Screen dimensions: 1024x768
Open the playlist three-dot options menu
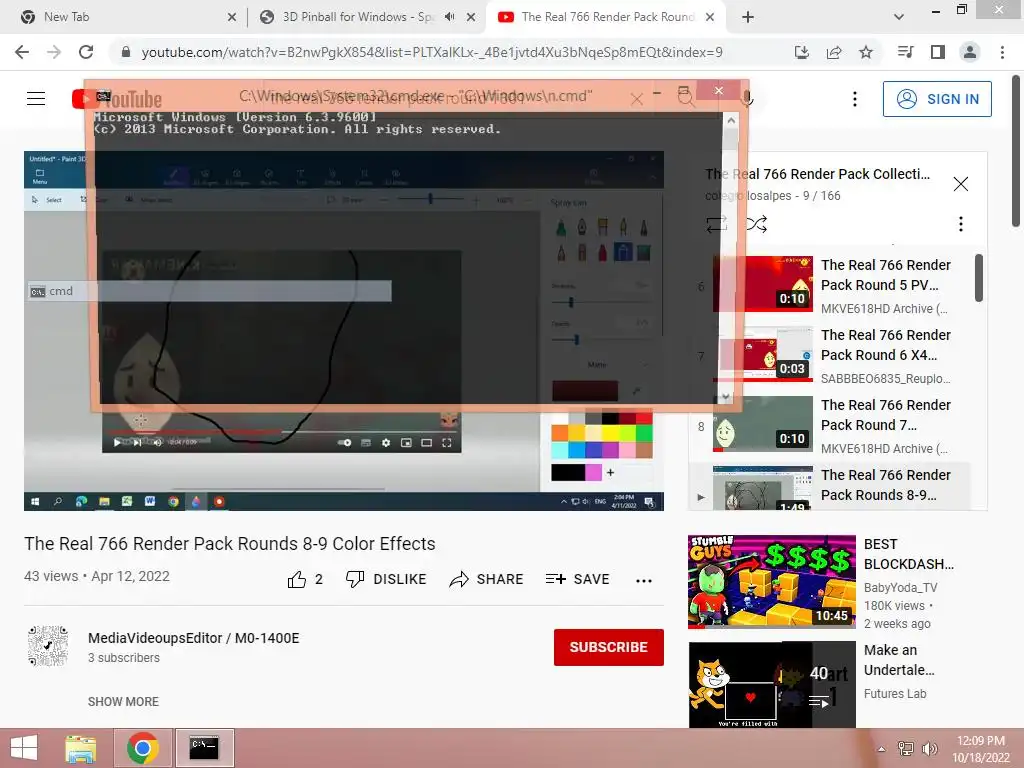[x=961, y=225]
